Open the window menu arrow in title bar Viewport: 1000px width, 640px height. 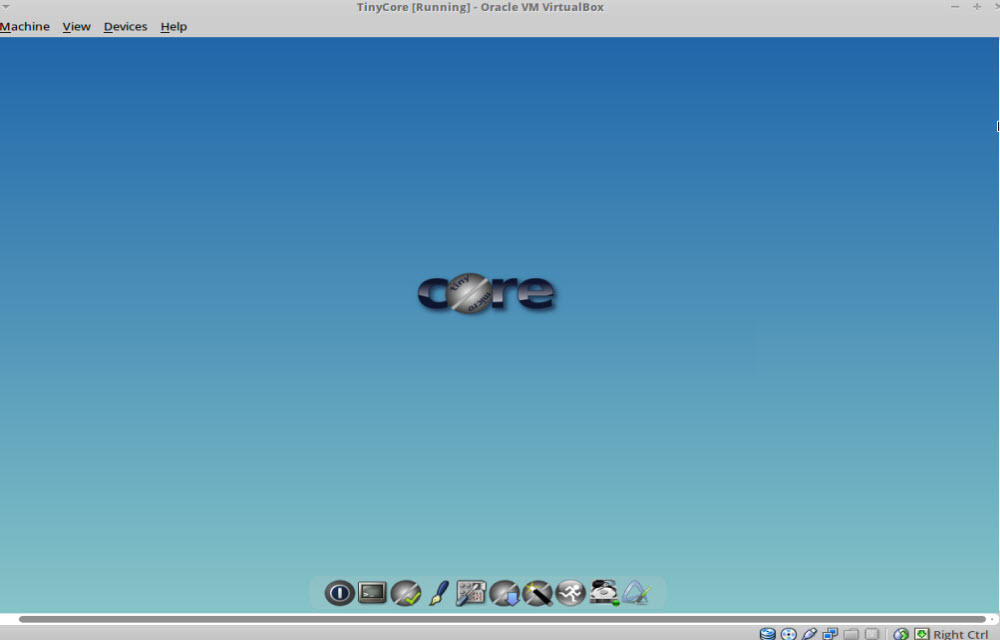point(5,6)
